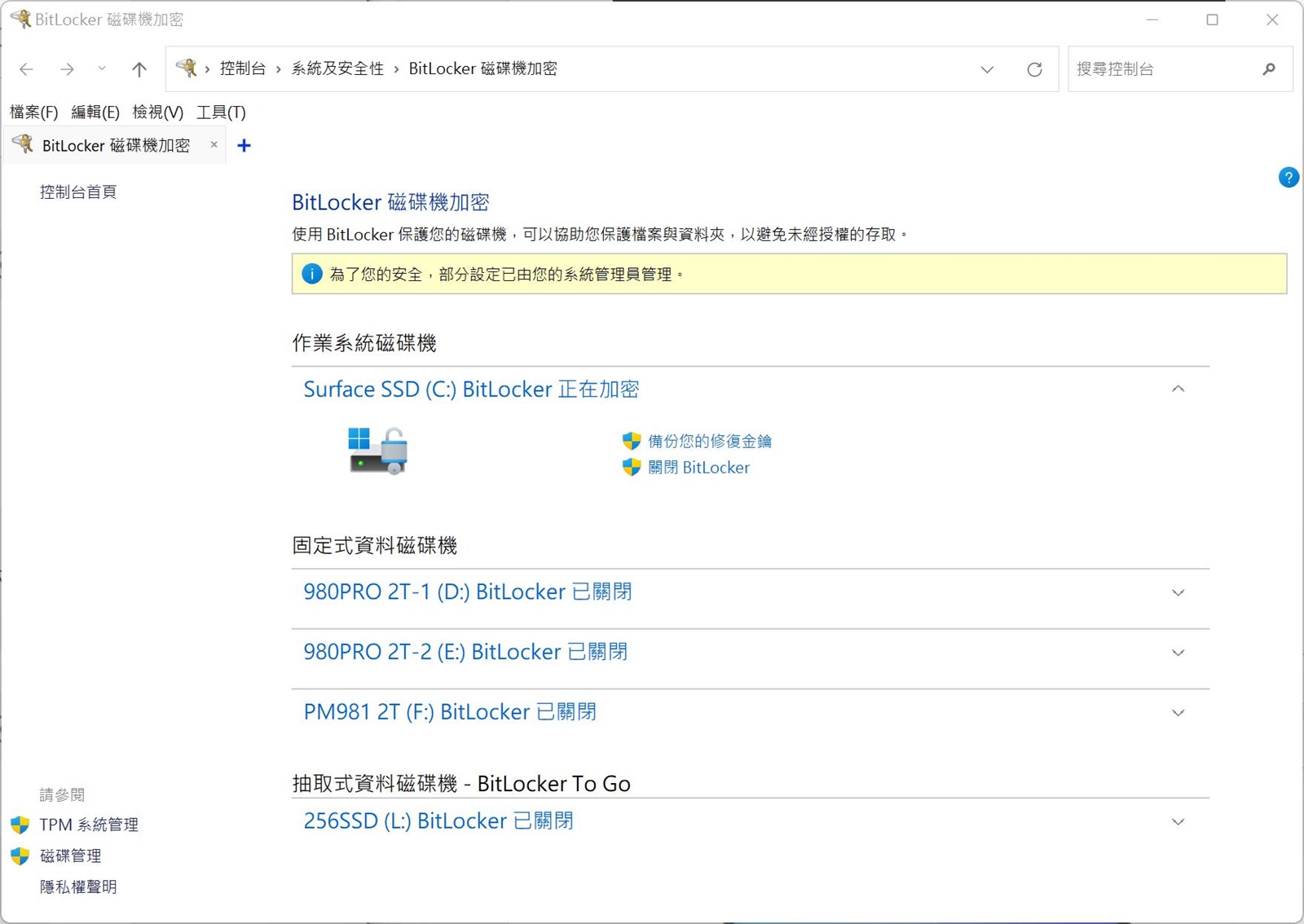Open the address bar history dropdown
The height and width of the screenshot is (924, 1304).
click(x=987, y=69)
